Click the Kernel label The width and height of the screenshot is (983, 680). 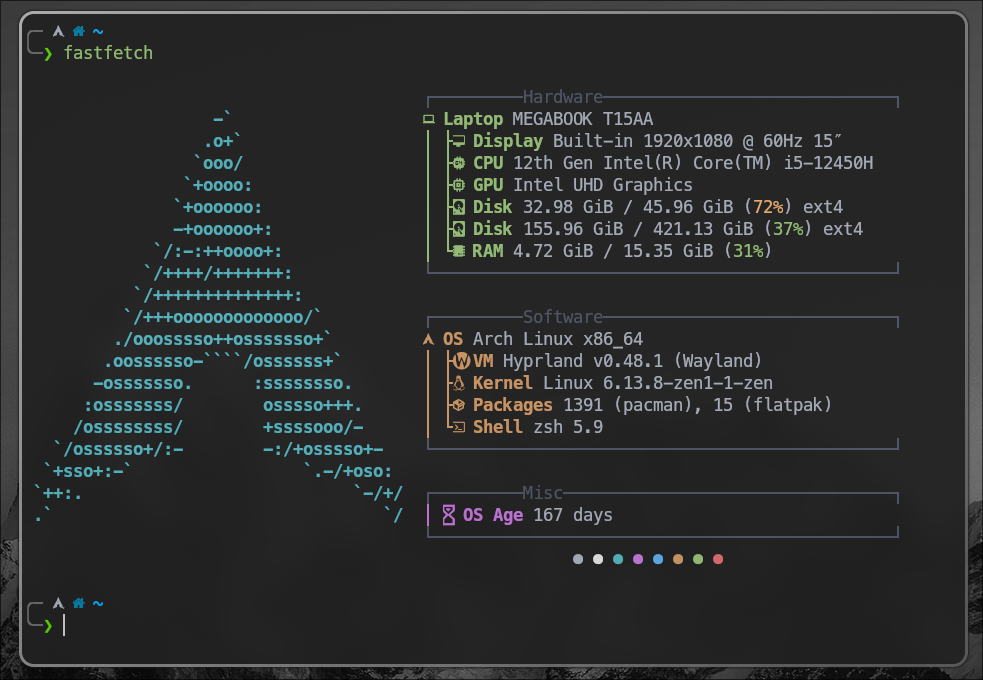[503, 383]
